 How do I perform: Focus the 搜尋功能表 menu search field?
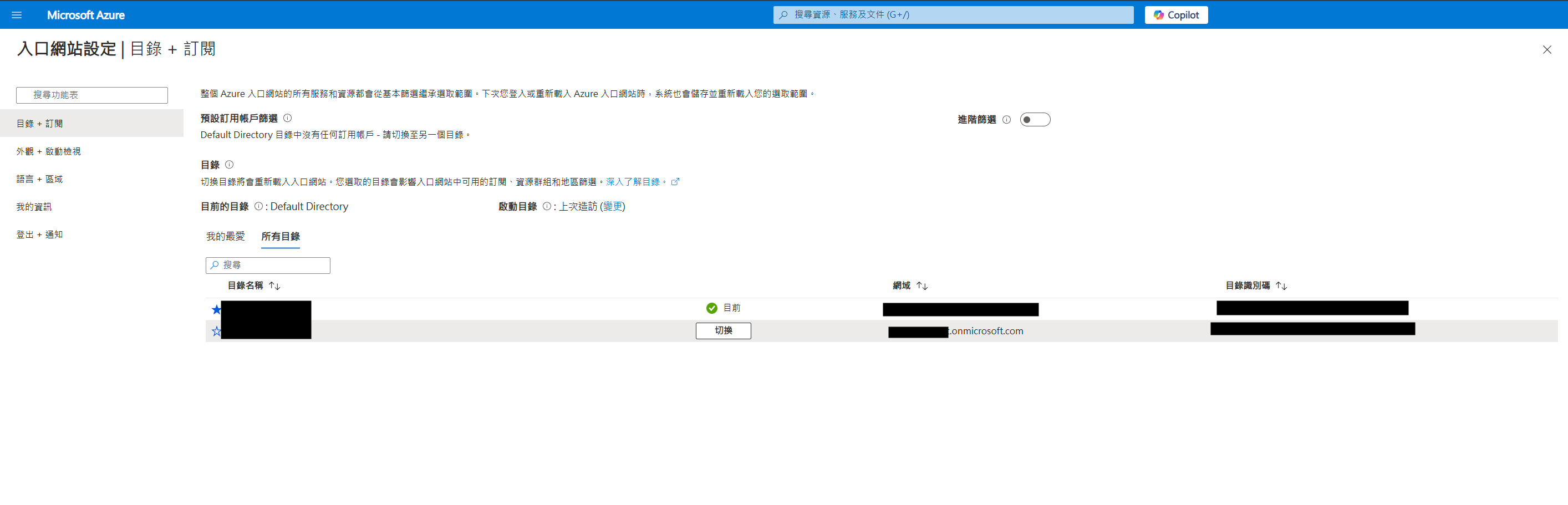[92, 95]
